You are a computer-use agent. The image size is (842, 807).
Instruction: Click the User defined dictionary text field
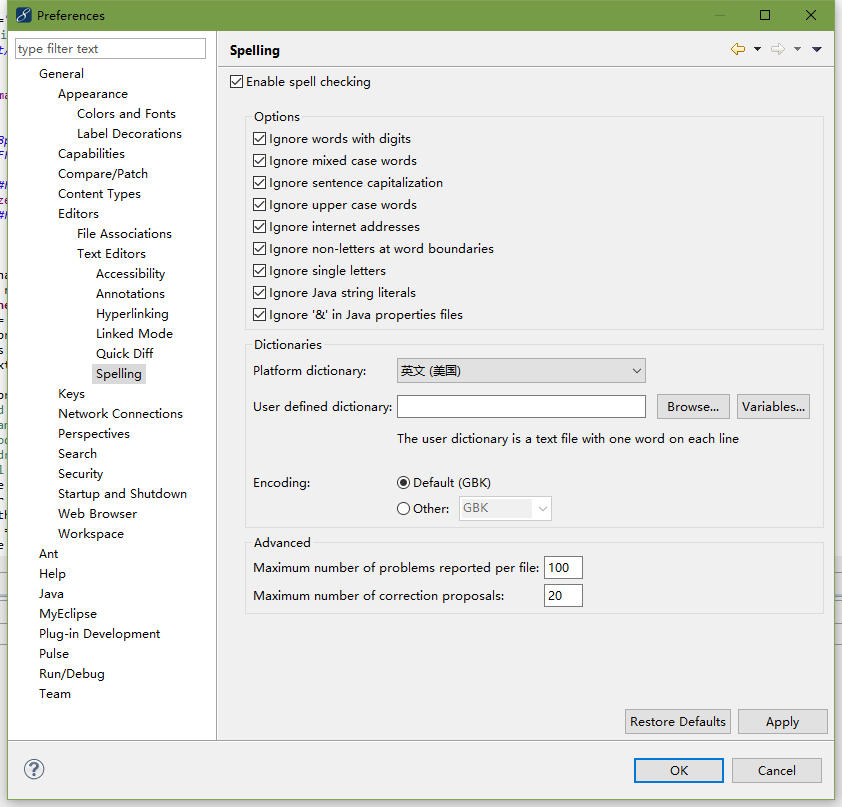click(521, 406)
